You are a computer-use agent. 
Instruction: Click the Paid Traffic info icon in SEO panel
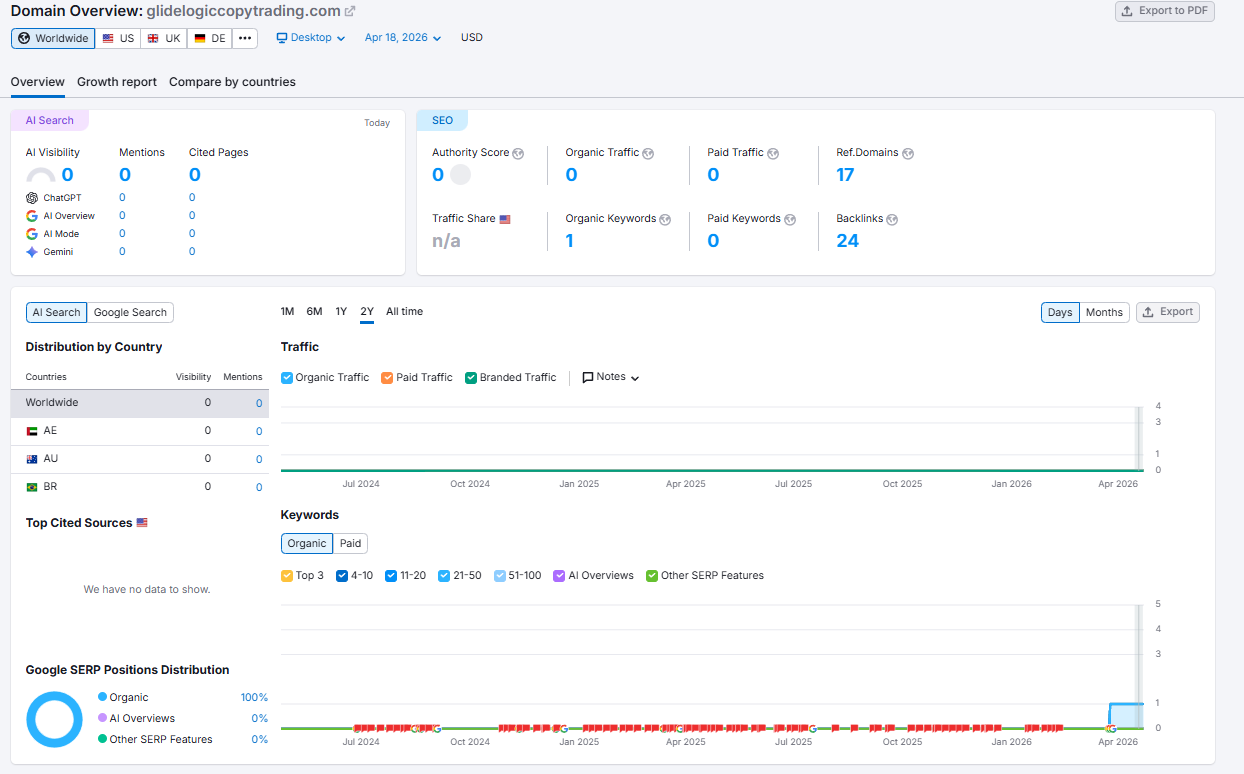[773, 154]
